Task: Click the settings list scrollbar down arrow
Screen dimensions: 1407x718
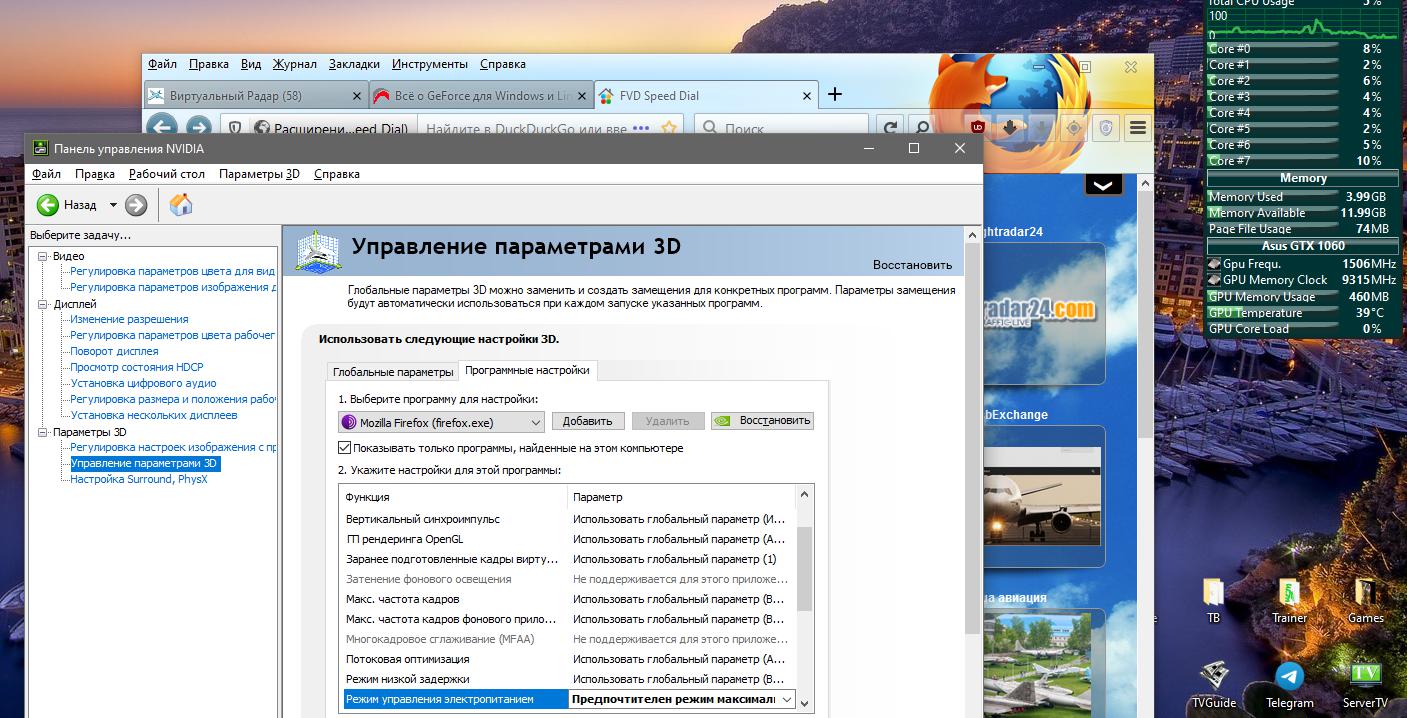Action: (805, 703)
